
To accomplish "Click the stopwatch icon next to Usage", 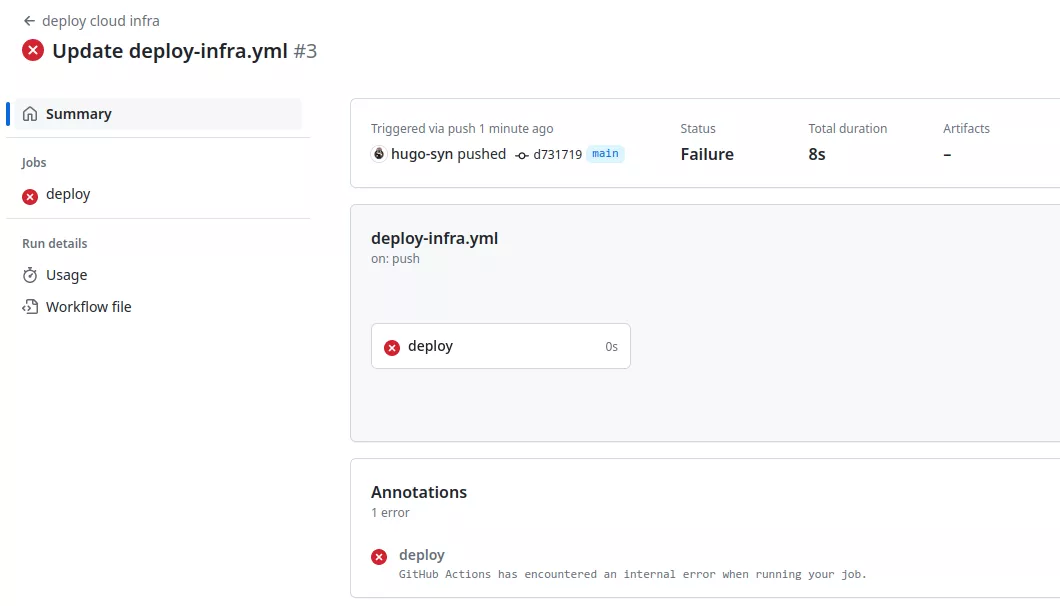I will click(x=30, y=275).
